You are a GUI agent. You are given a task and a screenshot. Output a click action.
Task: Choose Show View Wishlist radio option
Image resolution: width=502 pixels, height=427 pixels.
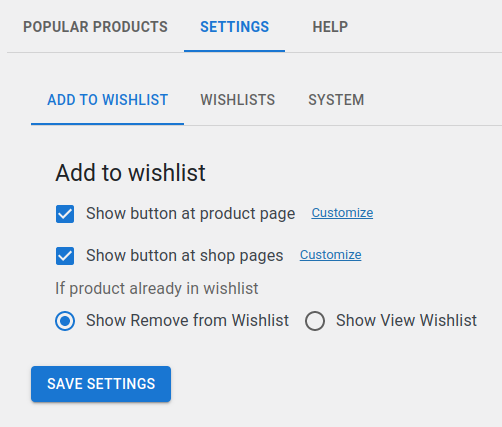[315, 321]
